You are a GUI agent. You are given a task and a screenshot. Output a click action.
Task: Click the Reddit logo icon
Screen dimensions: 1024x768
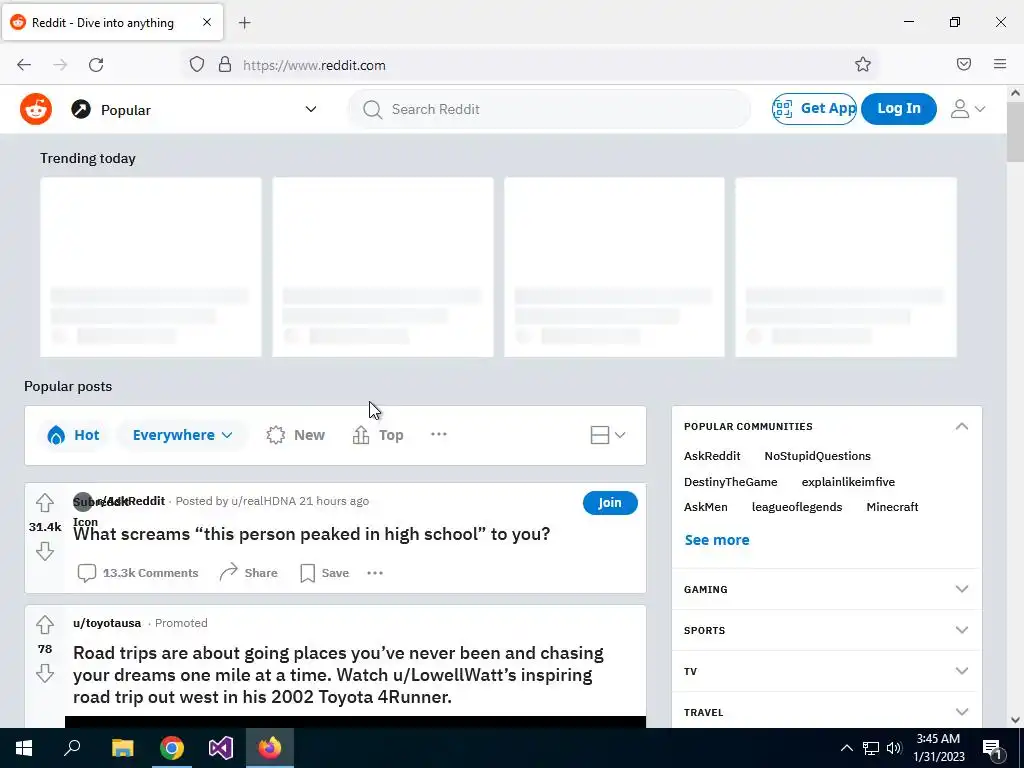(36, 108)
